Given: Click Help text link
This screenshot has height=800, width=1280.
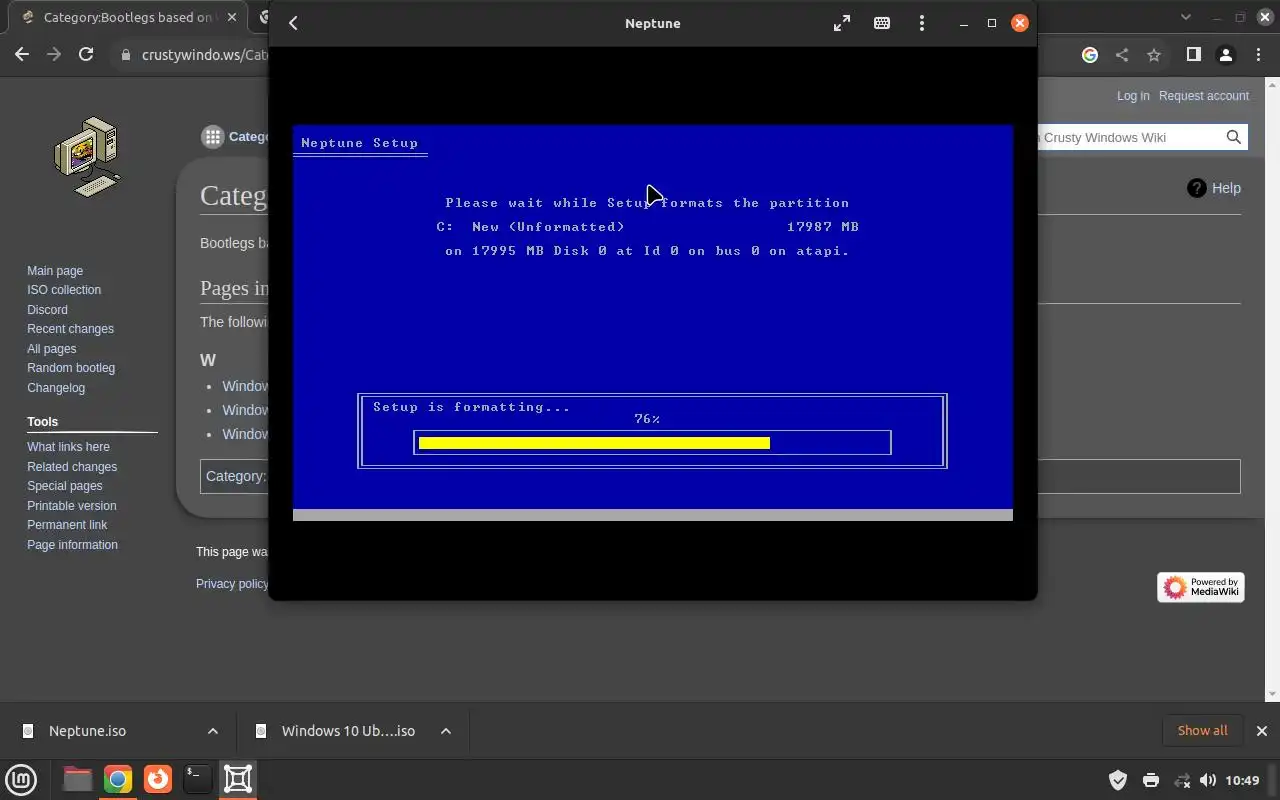Looking at the screenshot, I should coord(1226,188).
